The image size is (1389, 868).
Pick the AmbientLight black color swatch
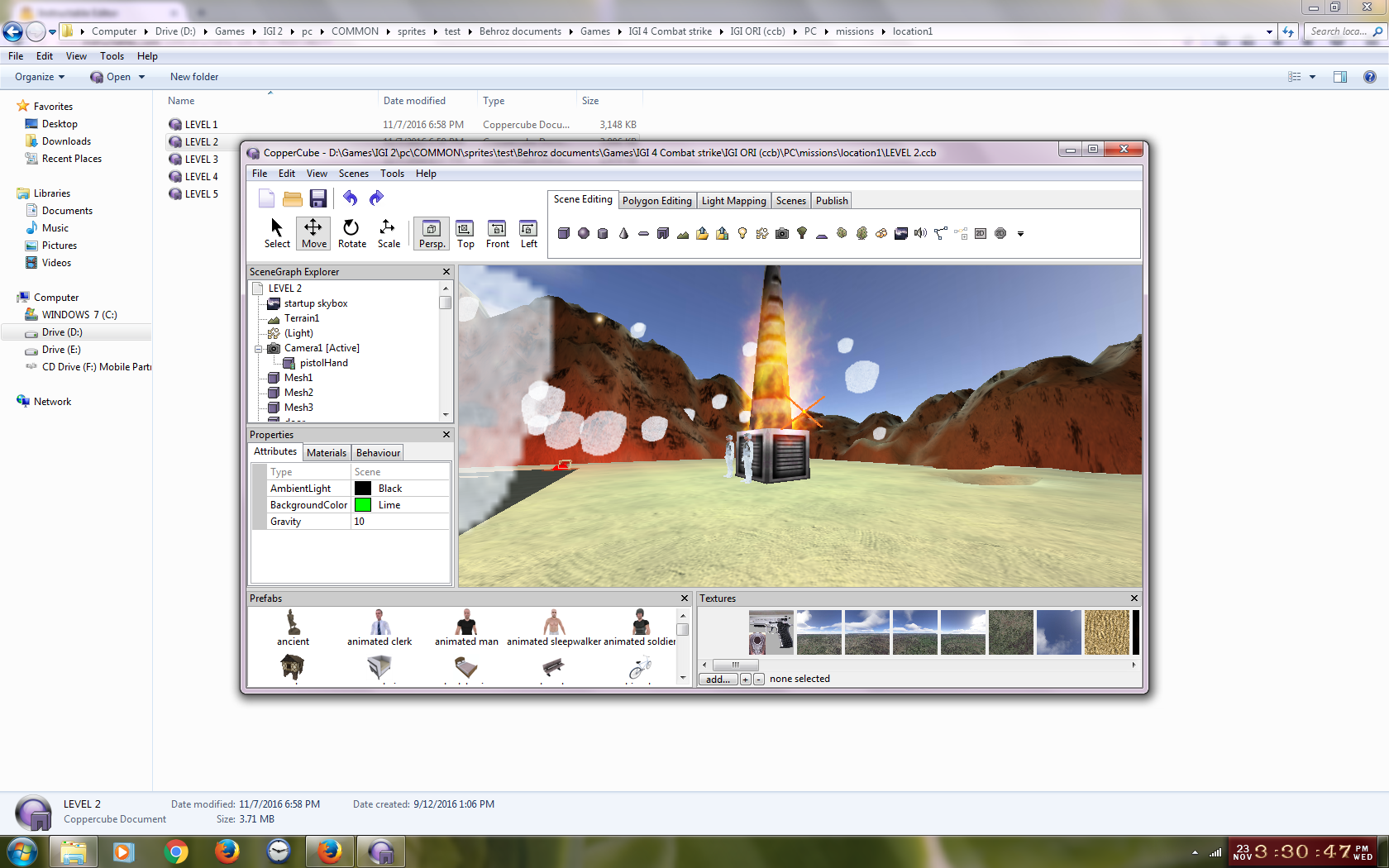363,489
